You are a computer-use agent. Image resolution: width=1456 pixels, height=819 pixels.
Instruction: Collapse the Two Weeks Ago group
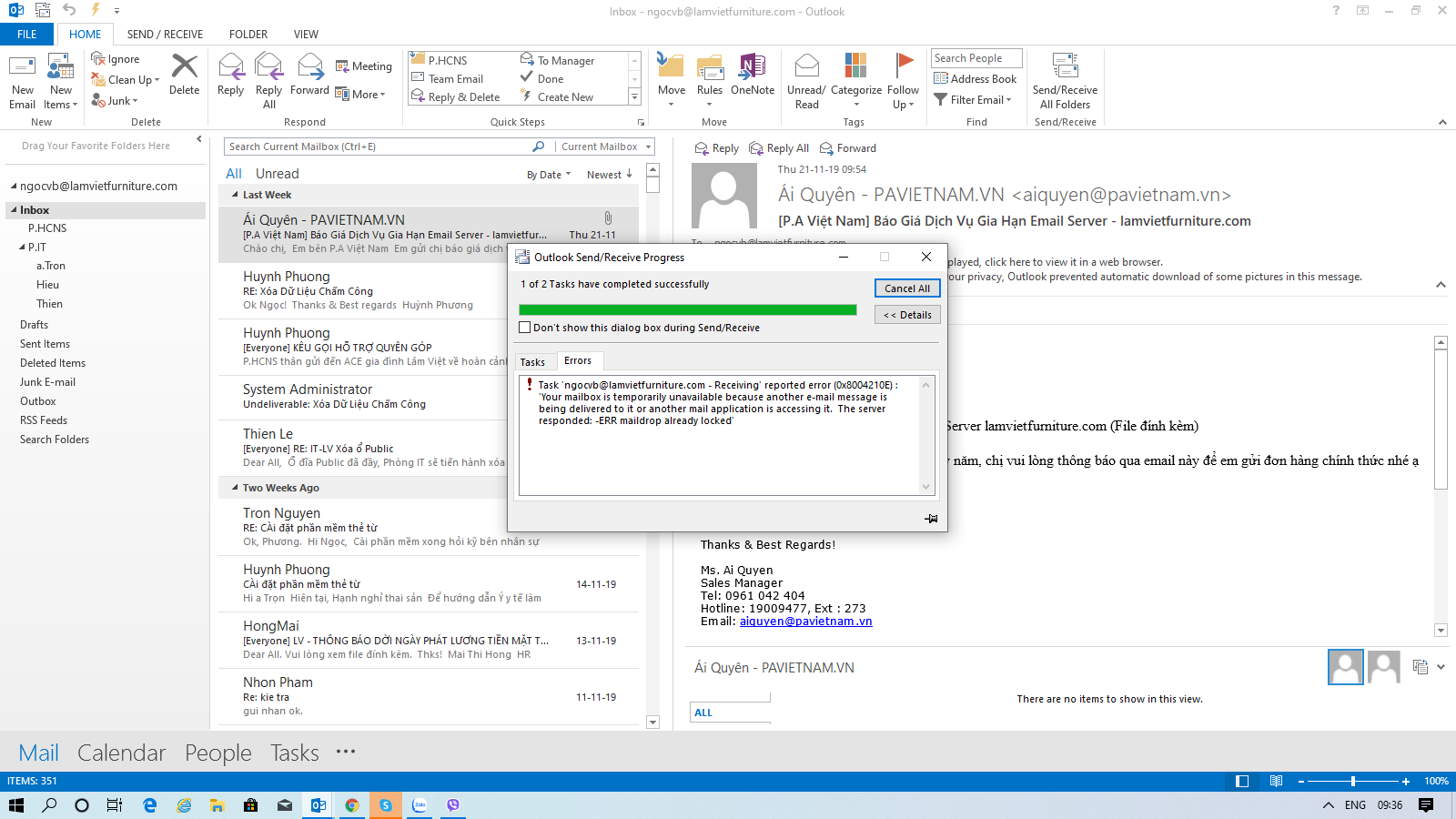click(235, 488)
